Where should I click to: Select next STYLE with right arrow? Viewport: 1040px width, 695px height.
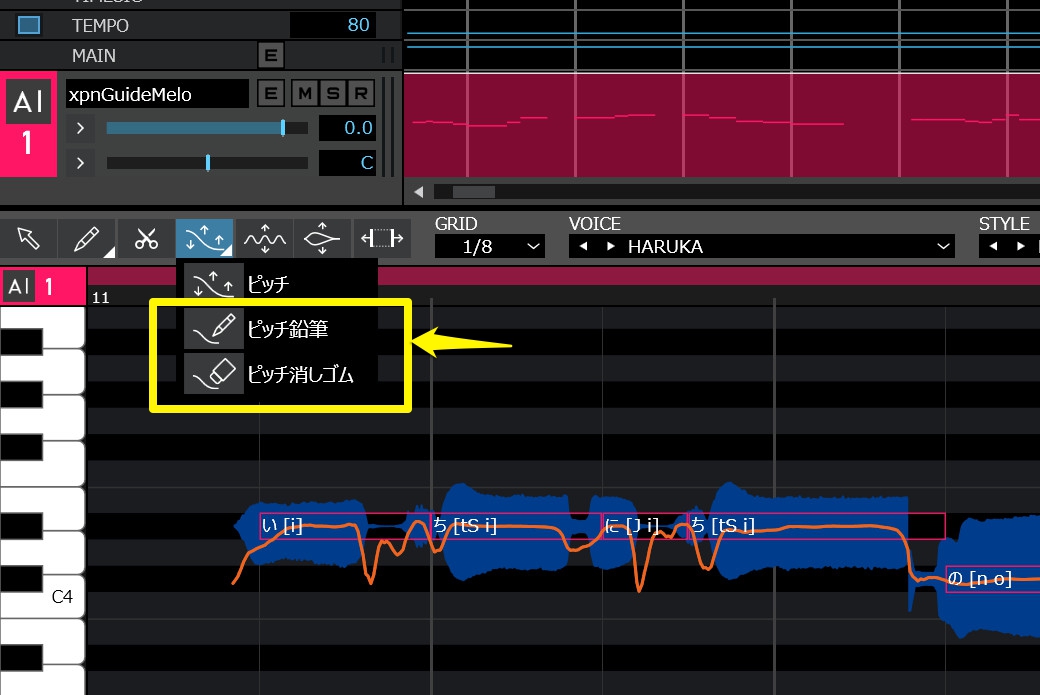click(1021, 247)
